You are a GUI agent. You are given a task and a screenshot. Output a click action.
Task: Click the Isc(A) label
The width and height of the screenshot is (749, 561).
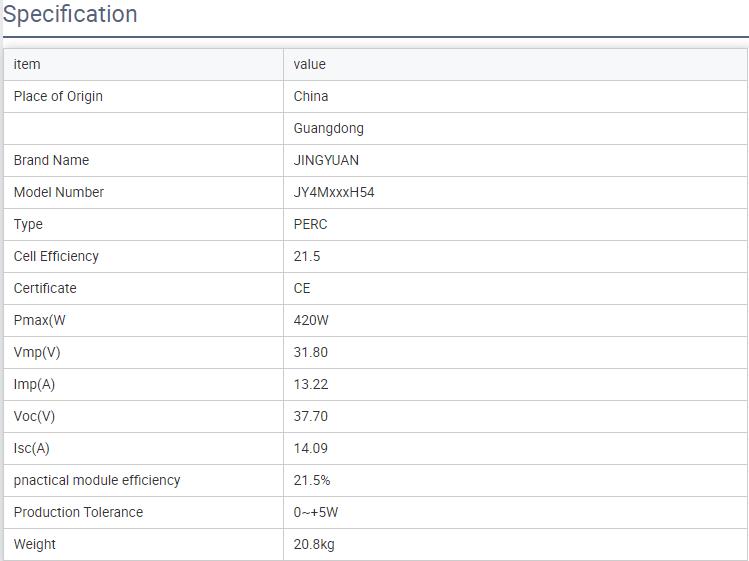pyautogui.click(x=32, y=448)
